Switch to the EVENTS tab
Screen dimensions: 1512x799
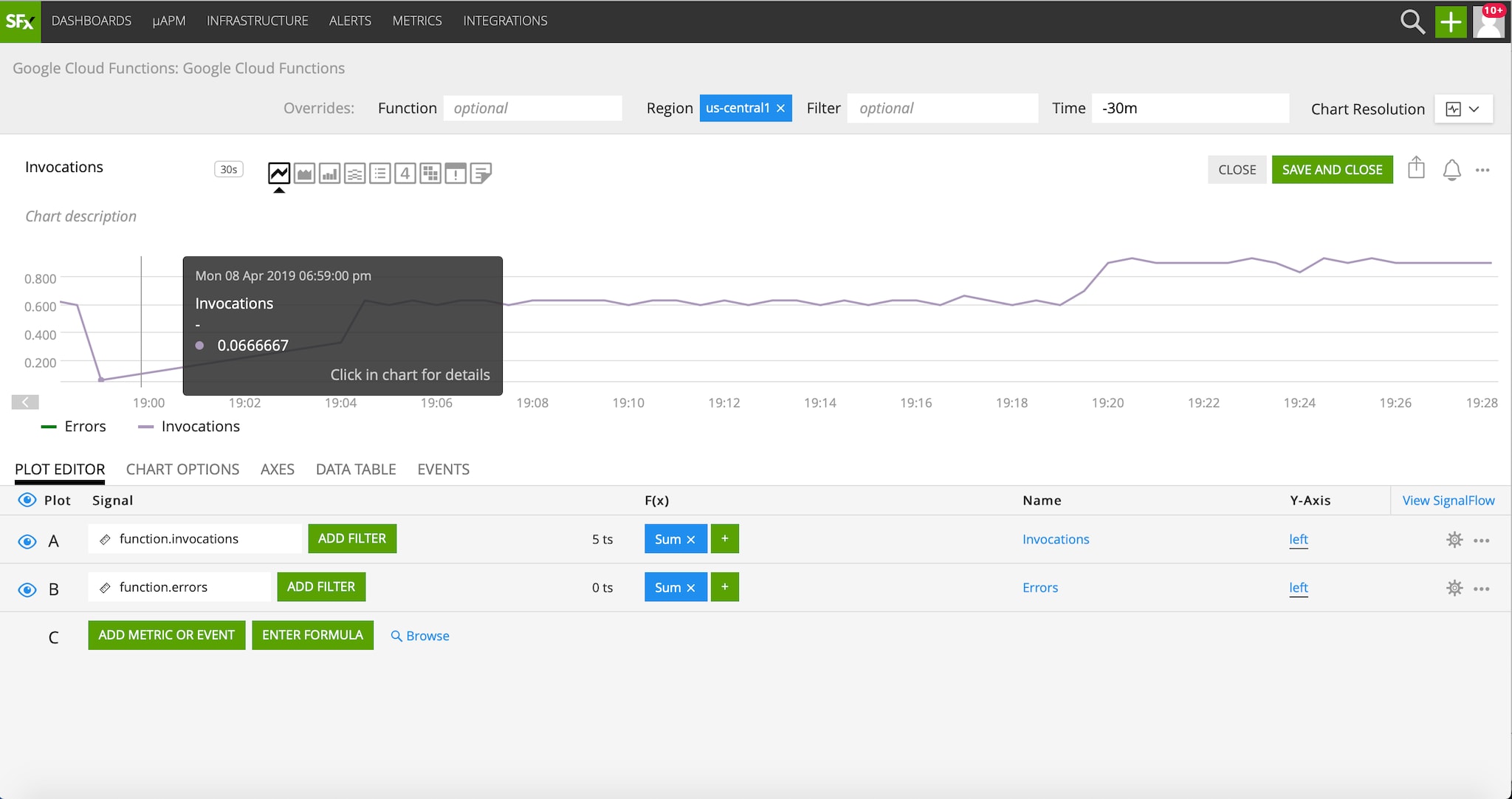pyautogui.click(x=444, y=470)
